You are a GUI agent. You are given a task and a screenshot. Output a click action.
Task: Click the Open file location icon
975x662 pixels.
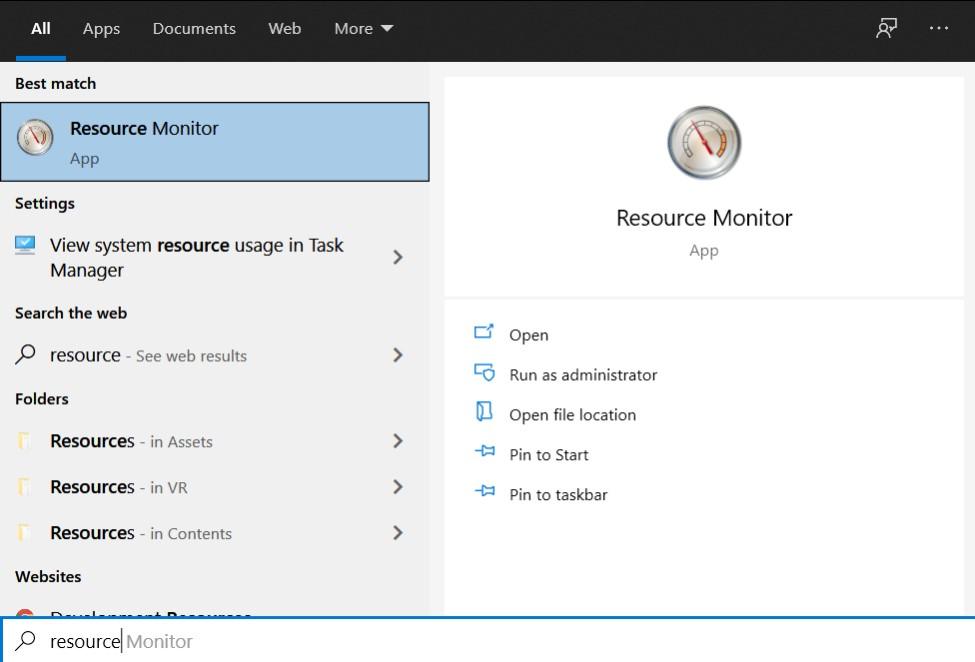[x=484, y=411]
